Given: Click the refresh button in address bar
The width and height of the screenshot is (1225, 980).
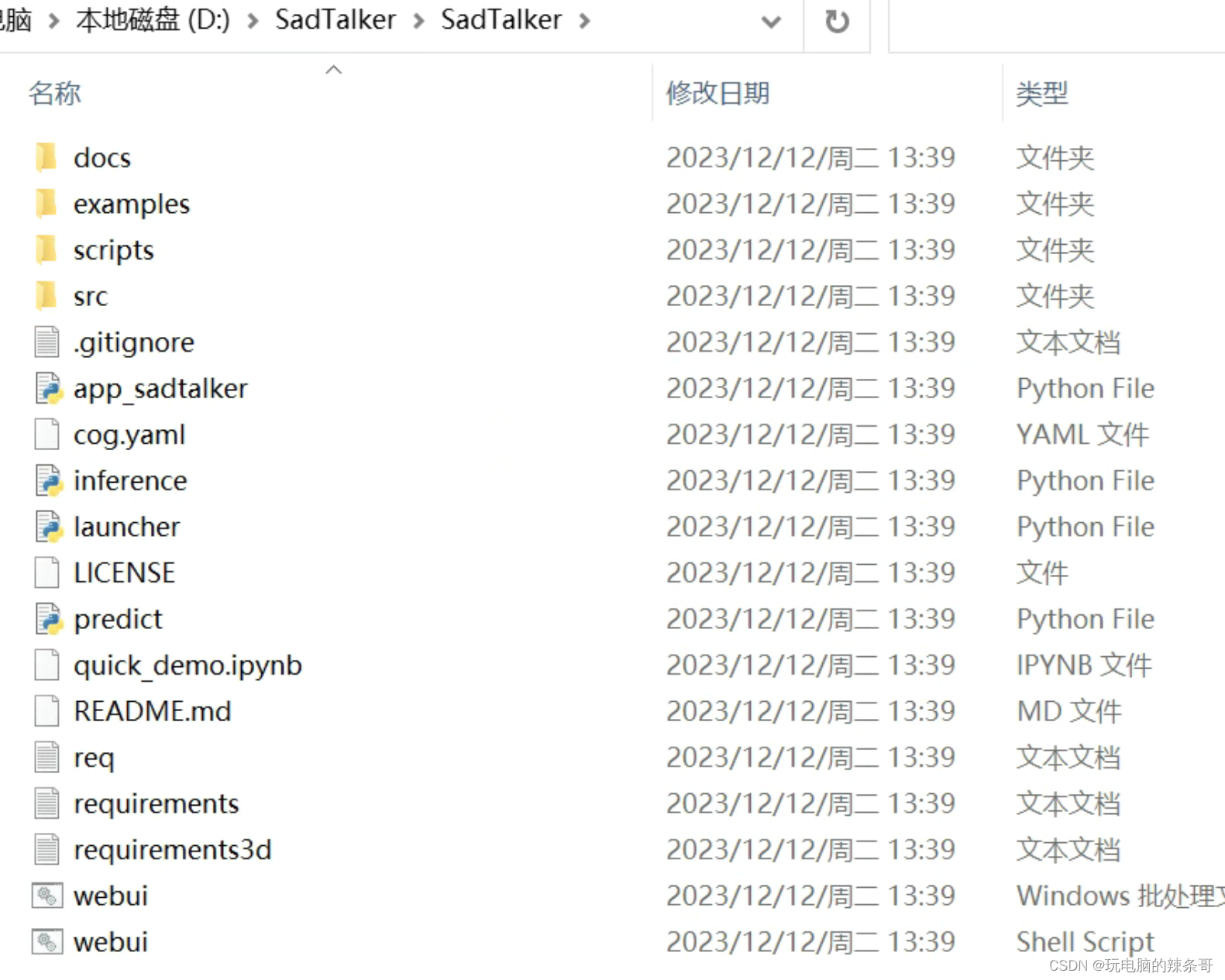Looking at the screenshot, I should (837, 21).
